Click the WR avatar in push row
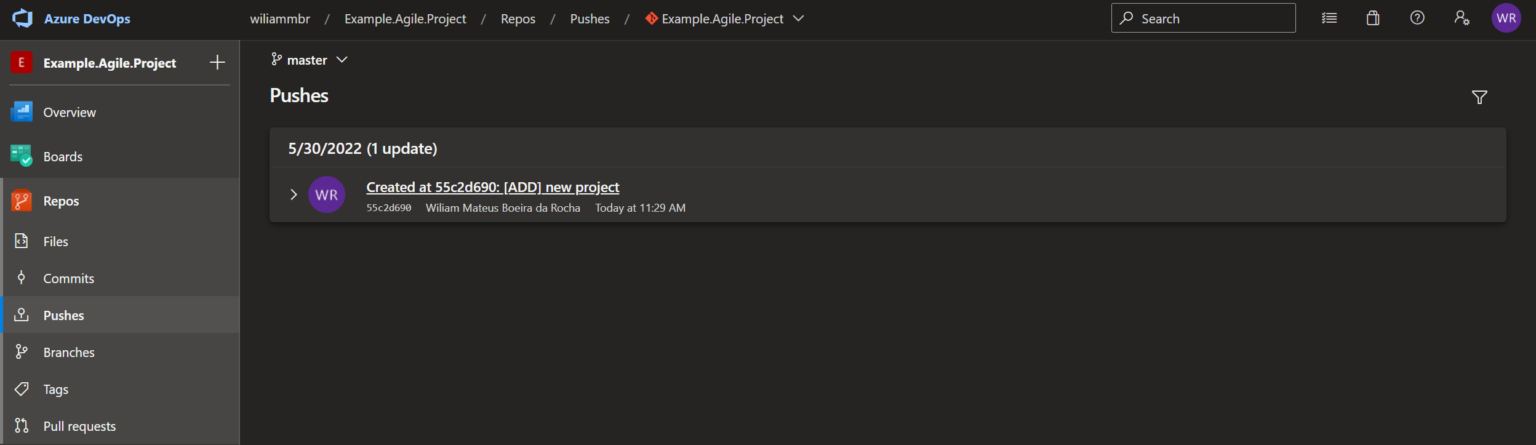1536x445 pixels. (x=327, y=194)
